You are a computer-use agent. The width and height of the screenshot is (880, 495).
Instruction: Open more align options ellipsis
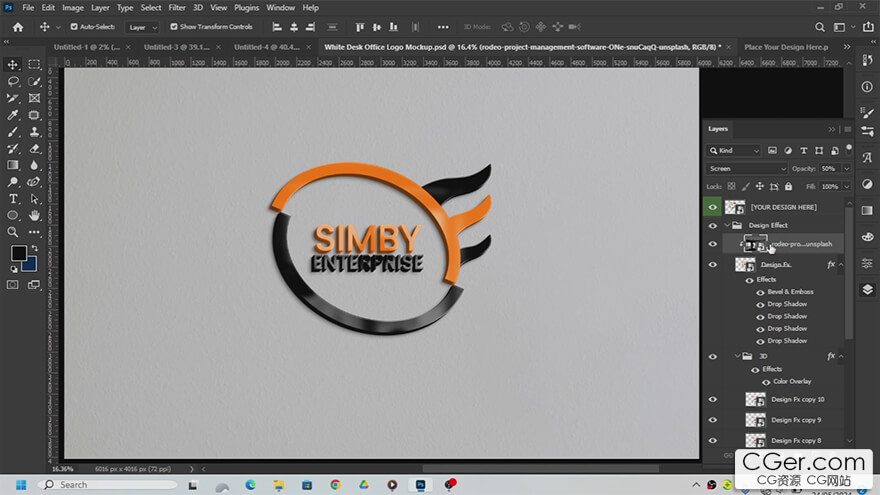(443, 27)
